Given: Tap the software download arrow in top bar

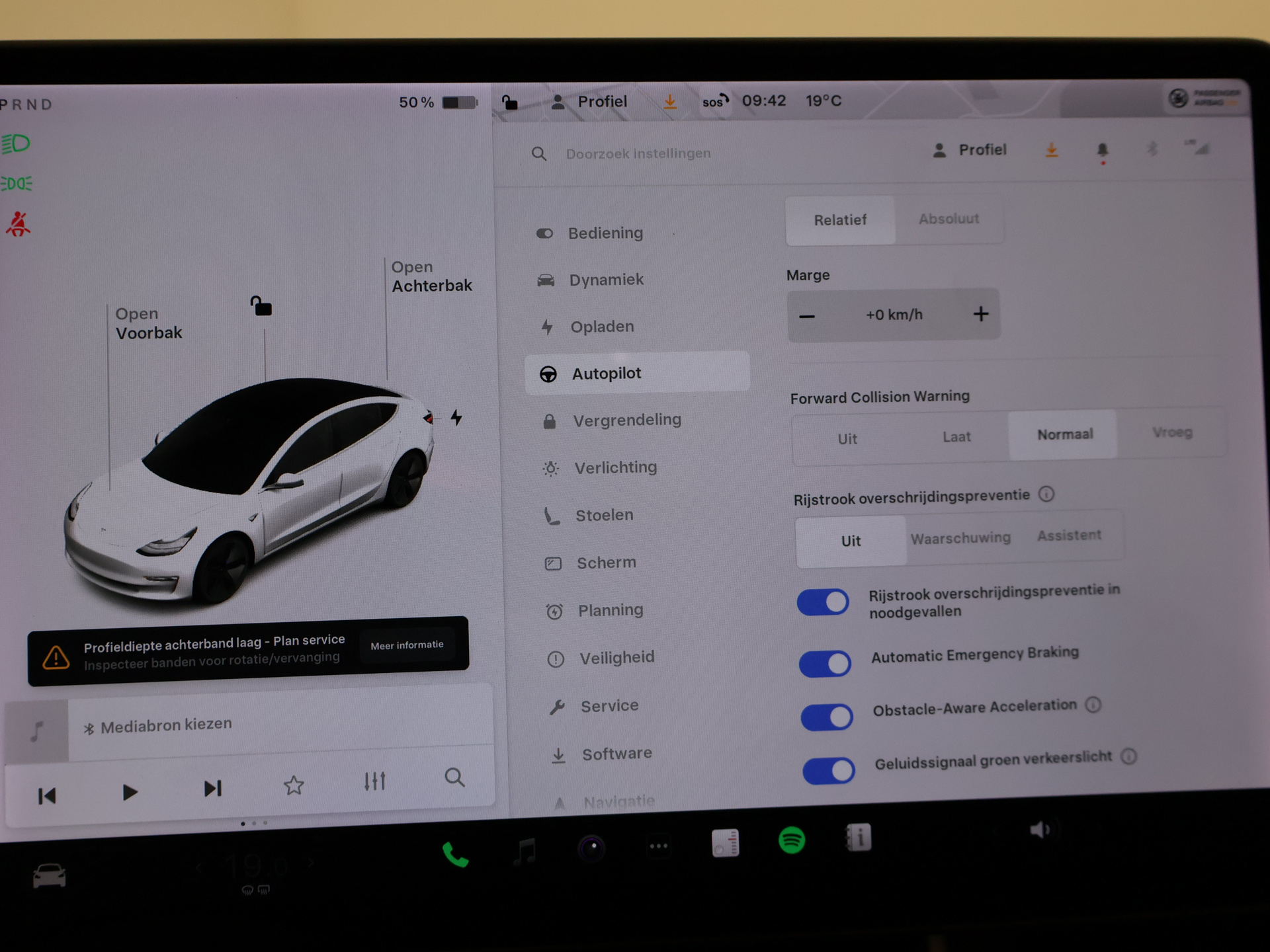Looking at the screenshot, I should [669, 101].
